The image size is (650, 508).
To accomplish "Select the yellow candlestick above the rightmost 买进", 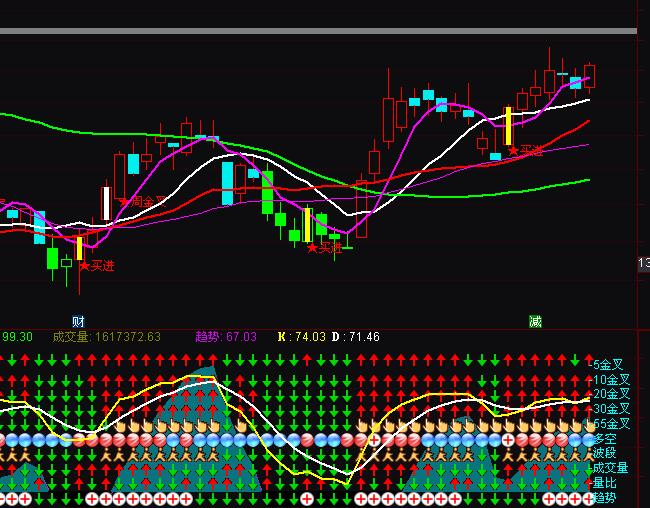I will click(x=508, y=126).
